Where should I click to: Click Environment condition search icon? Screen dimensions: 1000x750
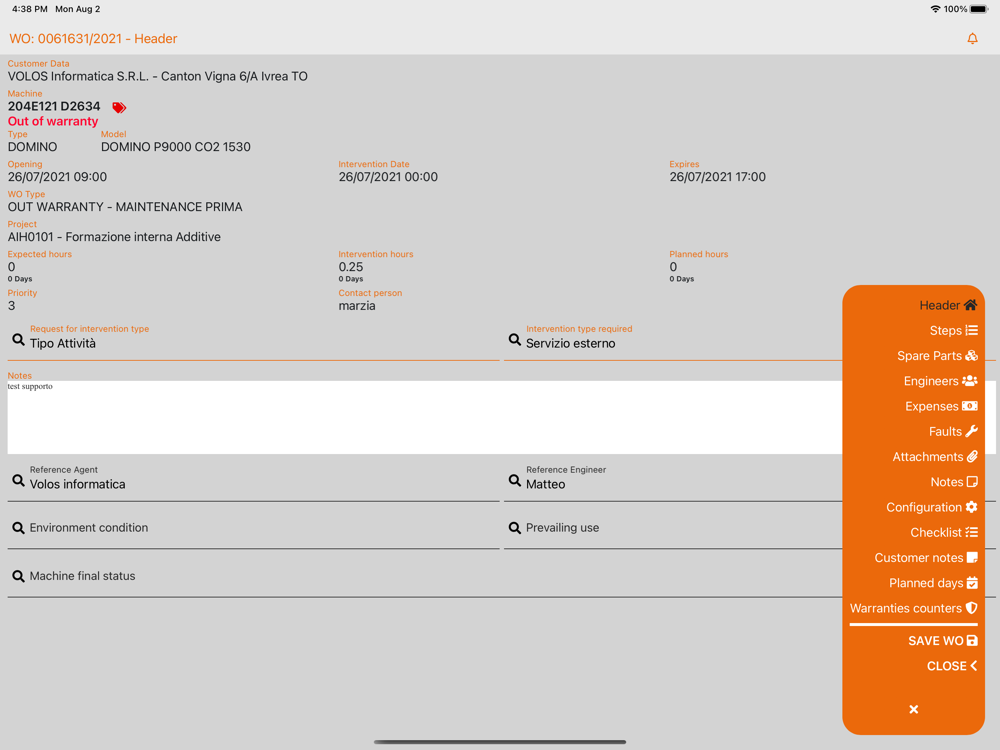click(18, 528)
